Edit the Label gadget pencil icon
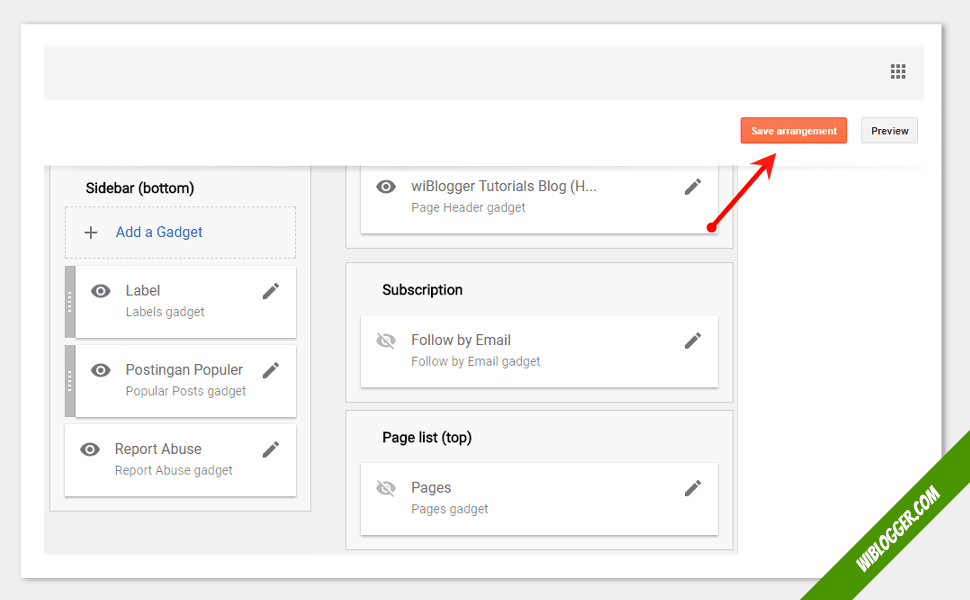Image resolution: width=970 pixels, height=600 pixels. click(271, 291)
